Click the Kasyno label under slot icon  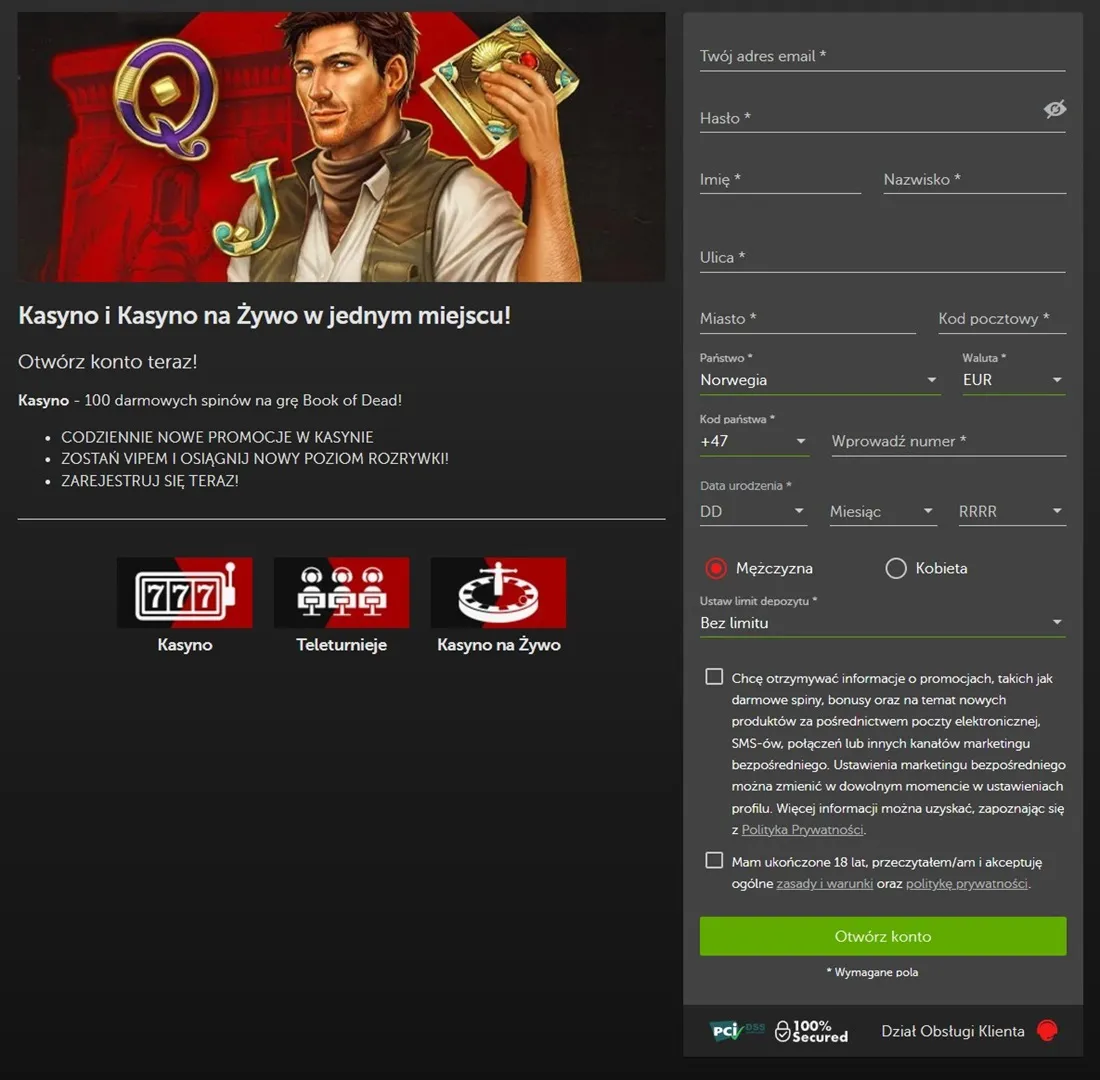point(185,644)
